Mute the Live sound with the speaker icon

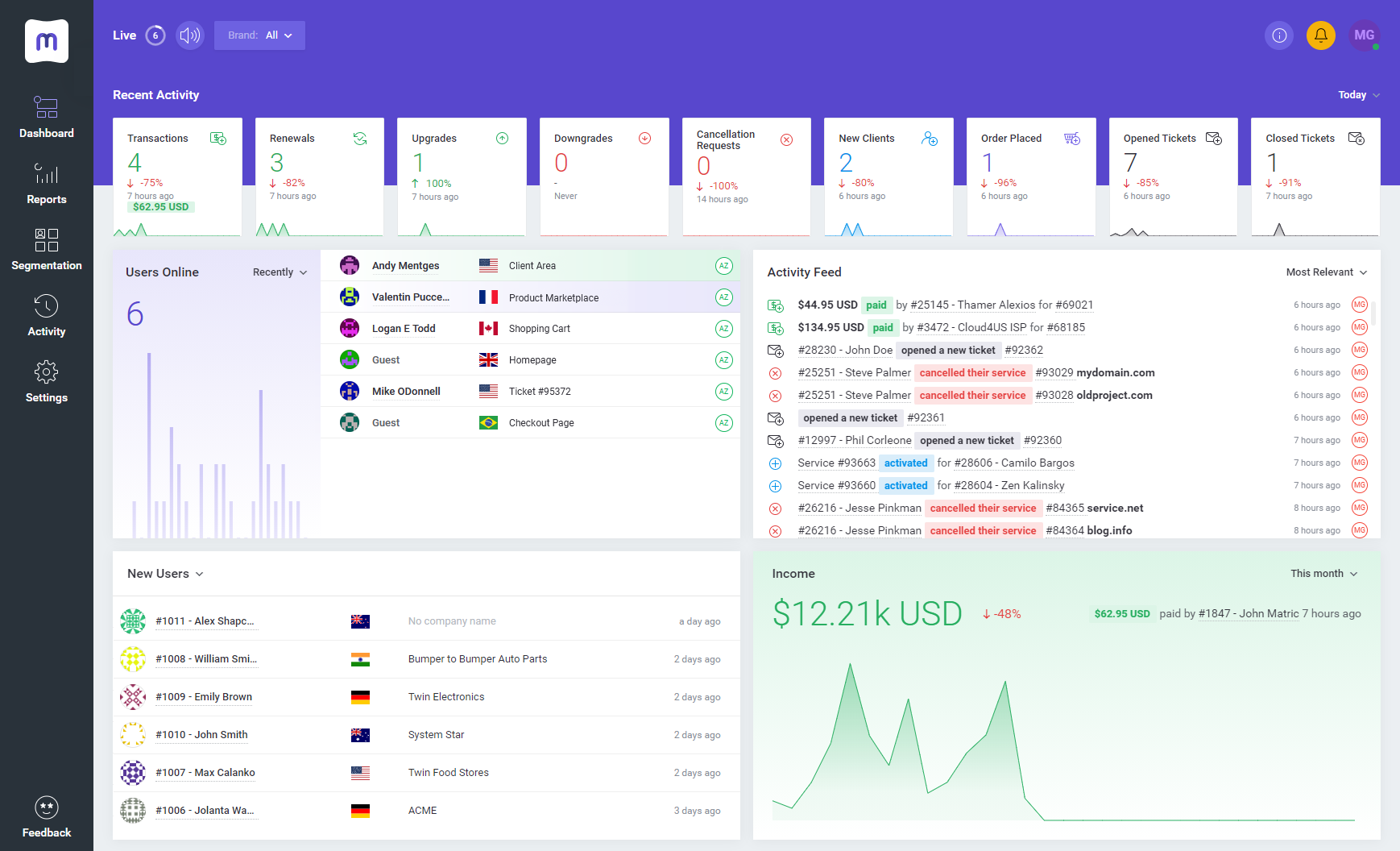pos(189,35)
